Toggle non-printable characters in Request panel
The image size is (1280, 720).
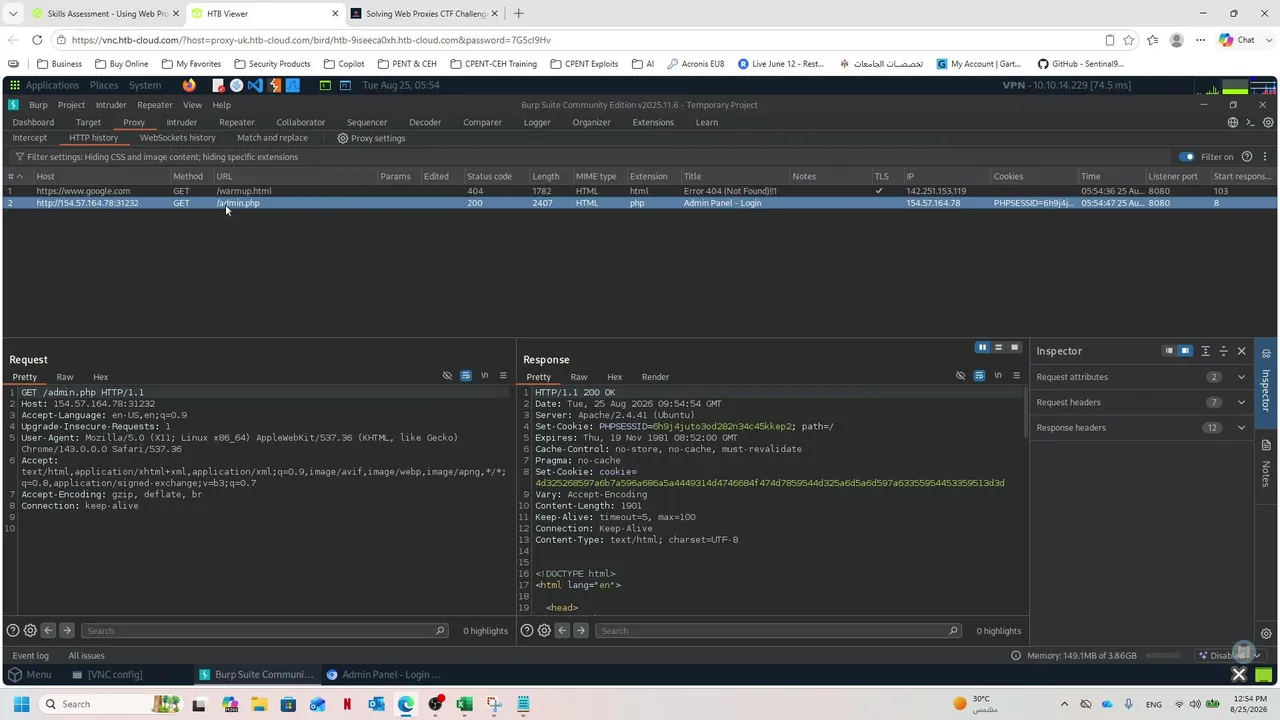(x=447, y=376)
